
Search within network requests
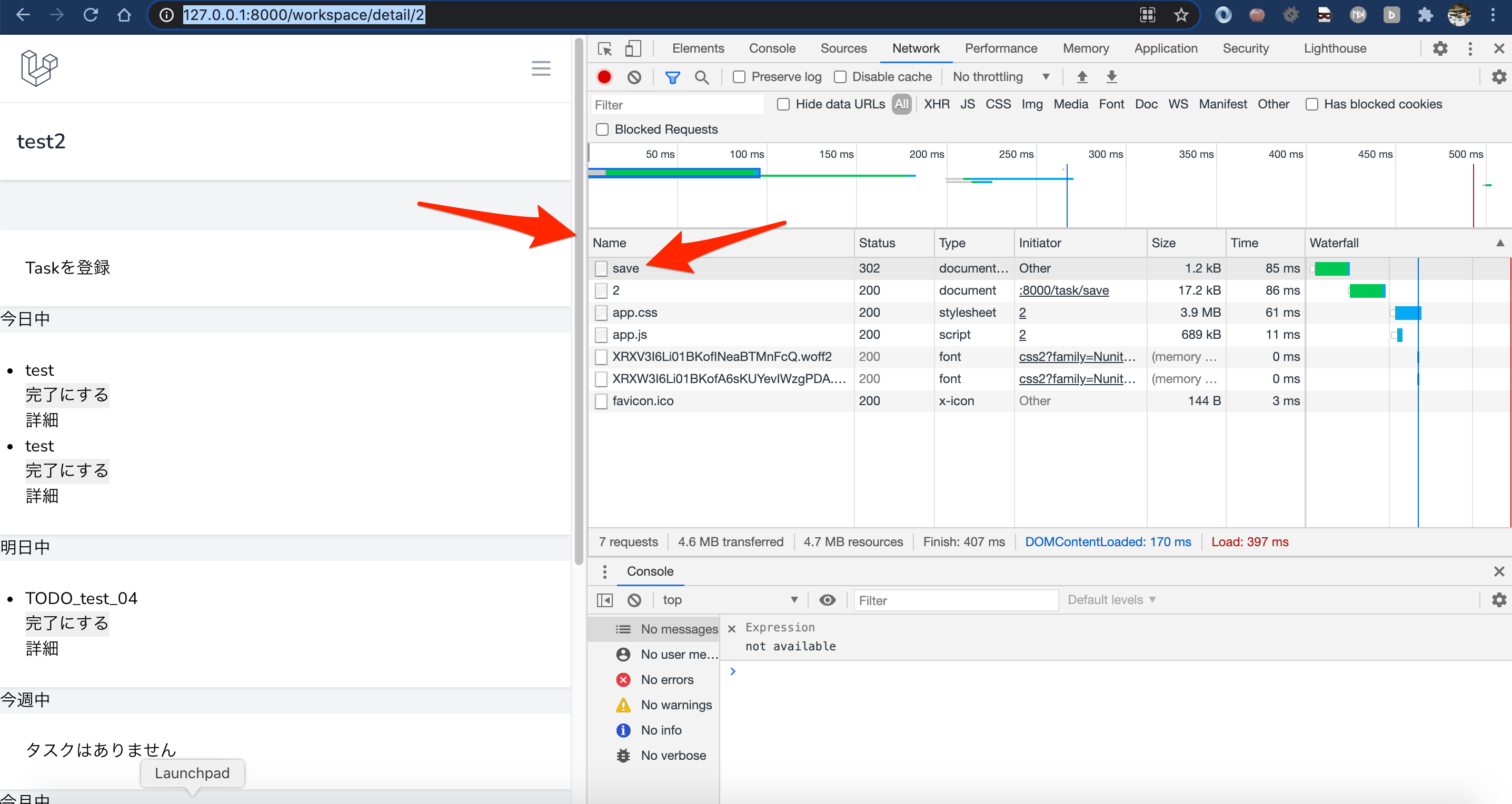click(702, 77)
